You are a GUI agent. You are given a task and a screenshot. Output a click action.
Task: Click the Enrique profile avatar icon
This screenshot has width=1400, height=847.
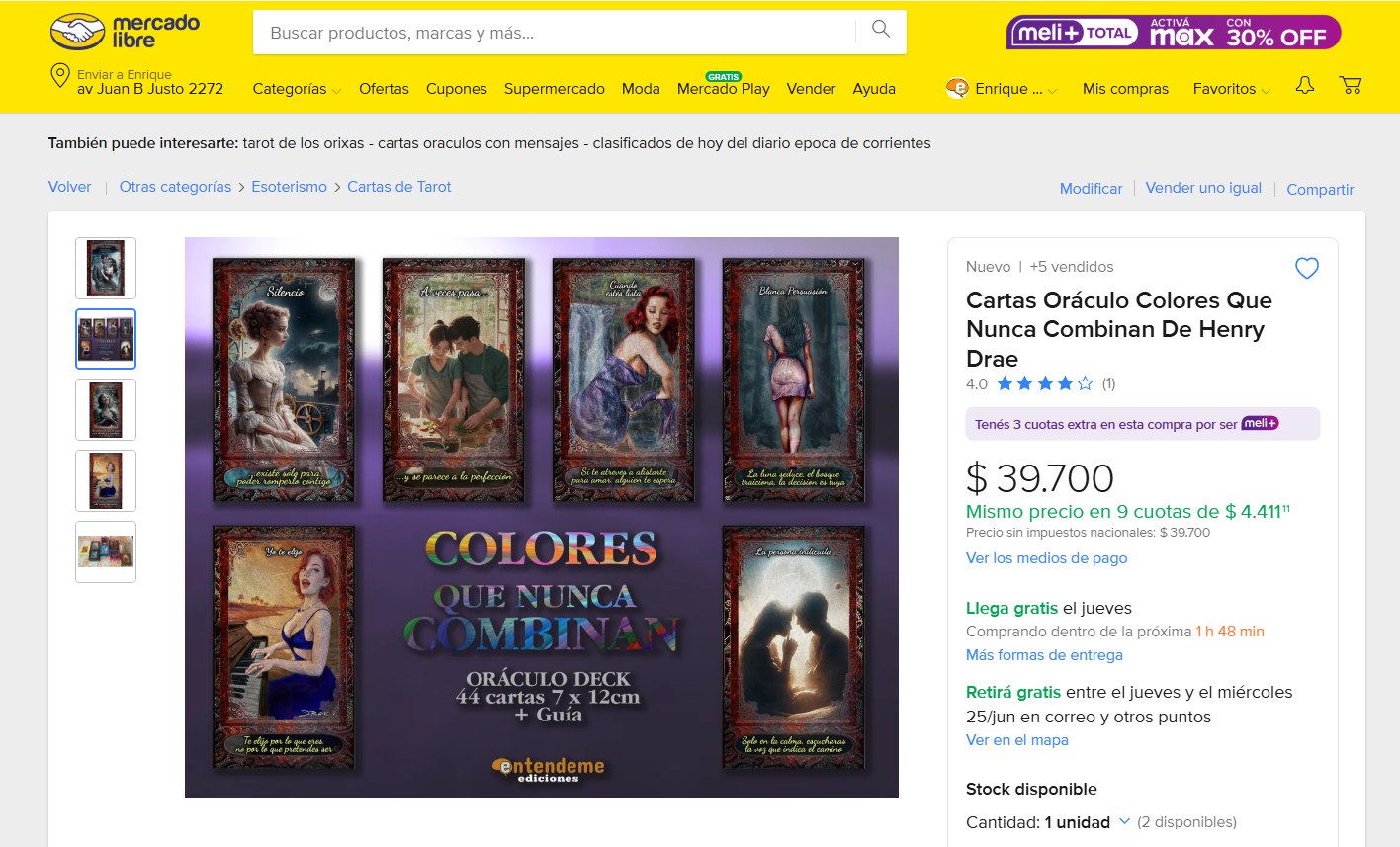click(956, 88)
